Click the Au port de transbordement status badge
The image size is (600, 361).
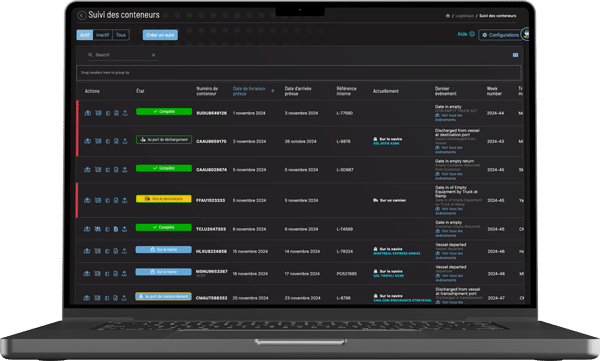163,296
